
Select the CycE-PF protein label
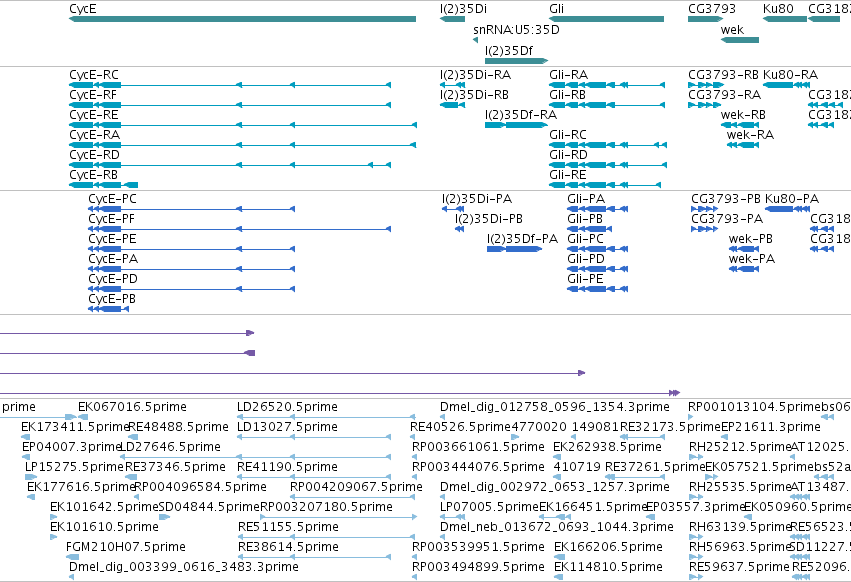pos(111,219)
